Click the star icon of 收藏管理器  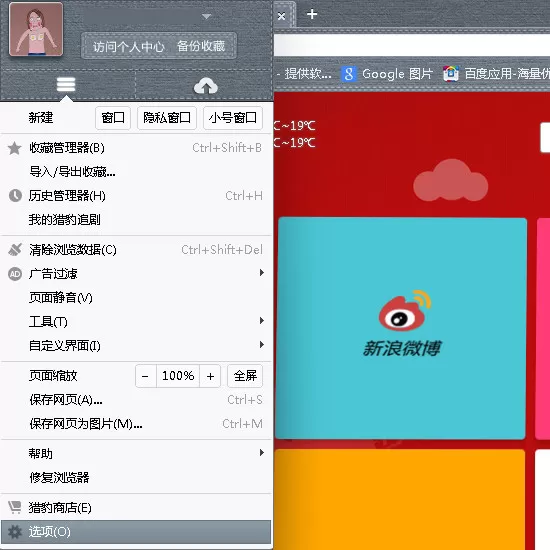click(x=14, y=148)
